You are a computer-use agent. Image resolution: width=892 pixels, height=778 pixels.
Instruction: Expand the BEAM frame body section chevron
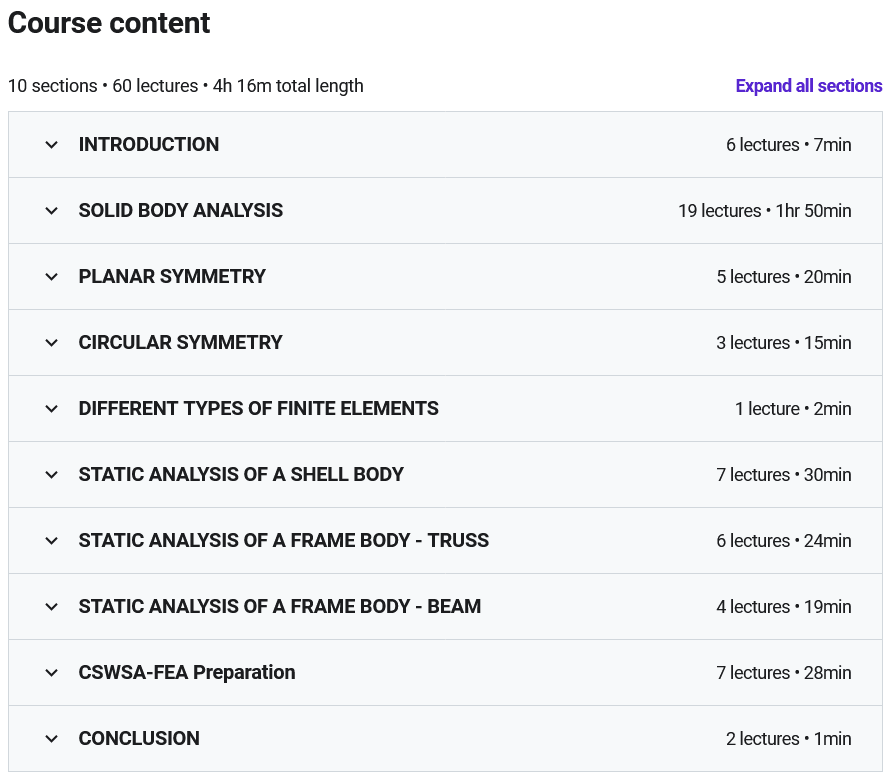pyautogui.click(x=52, y=607)
